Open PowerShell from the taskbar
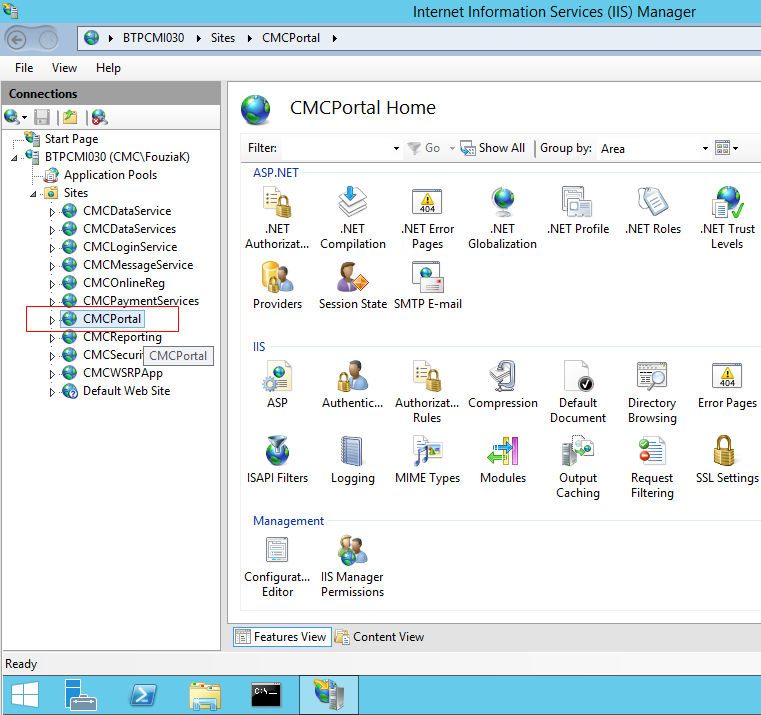 [143, 695]
